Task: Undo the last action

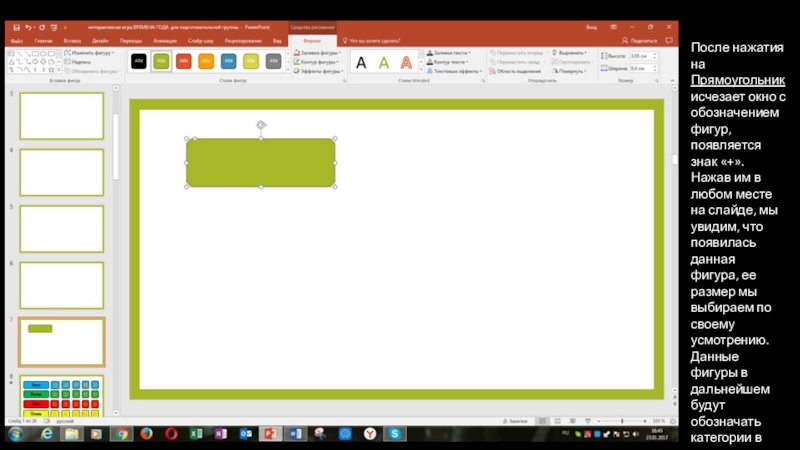Action: pyautogui.click(x=28, y=28)
